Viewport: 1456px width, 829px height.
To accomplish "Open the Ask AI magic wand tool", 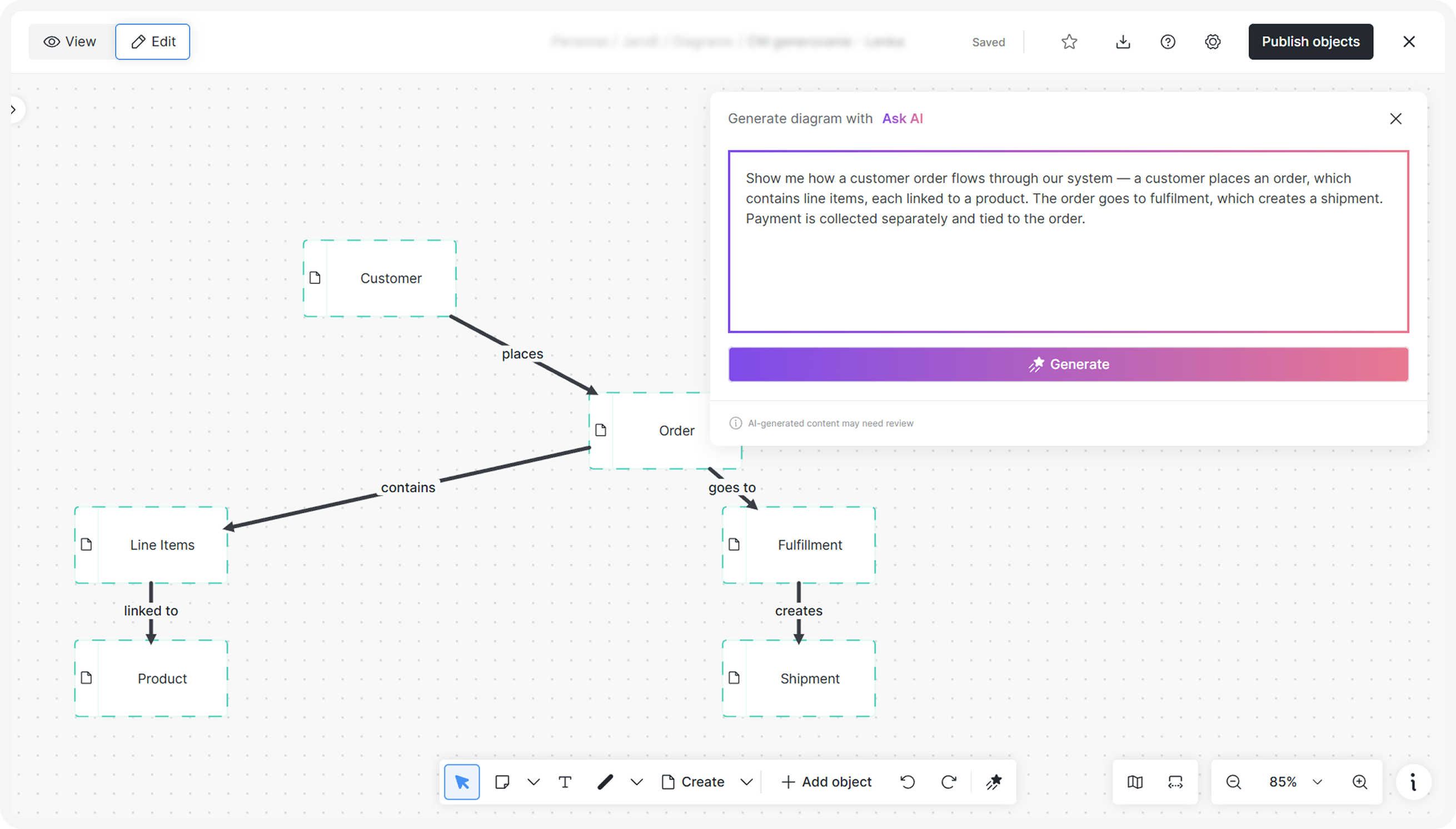I will (994, 782).
